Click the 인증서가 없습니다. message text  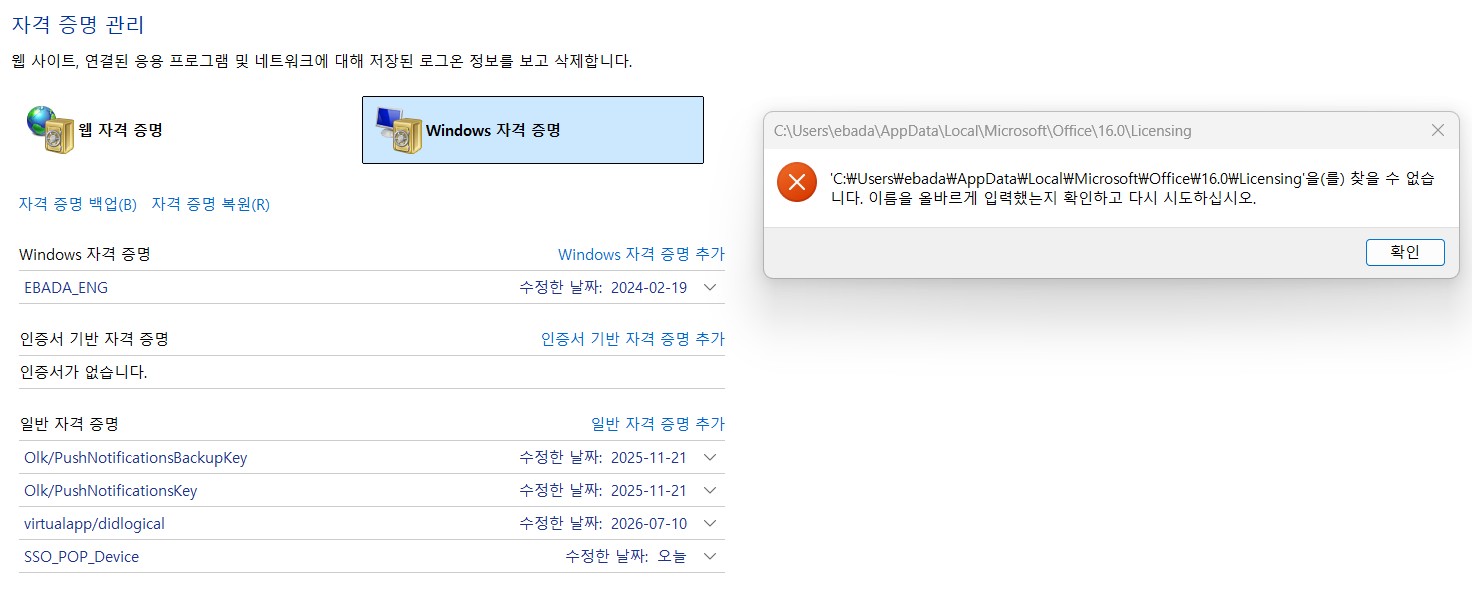coord(84,372)
